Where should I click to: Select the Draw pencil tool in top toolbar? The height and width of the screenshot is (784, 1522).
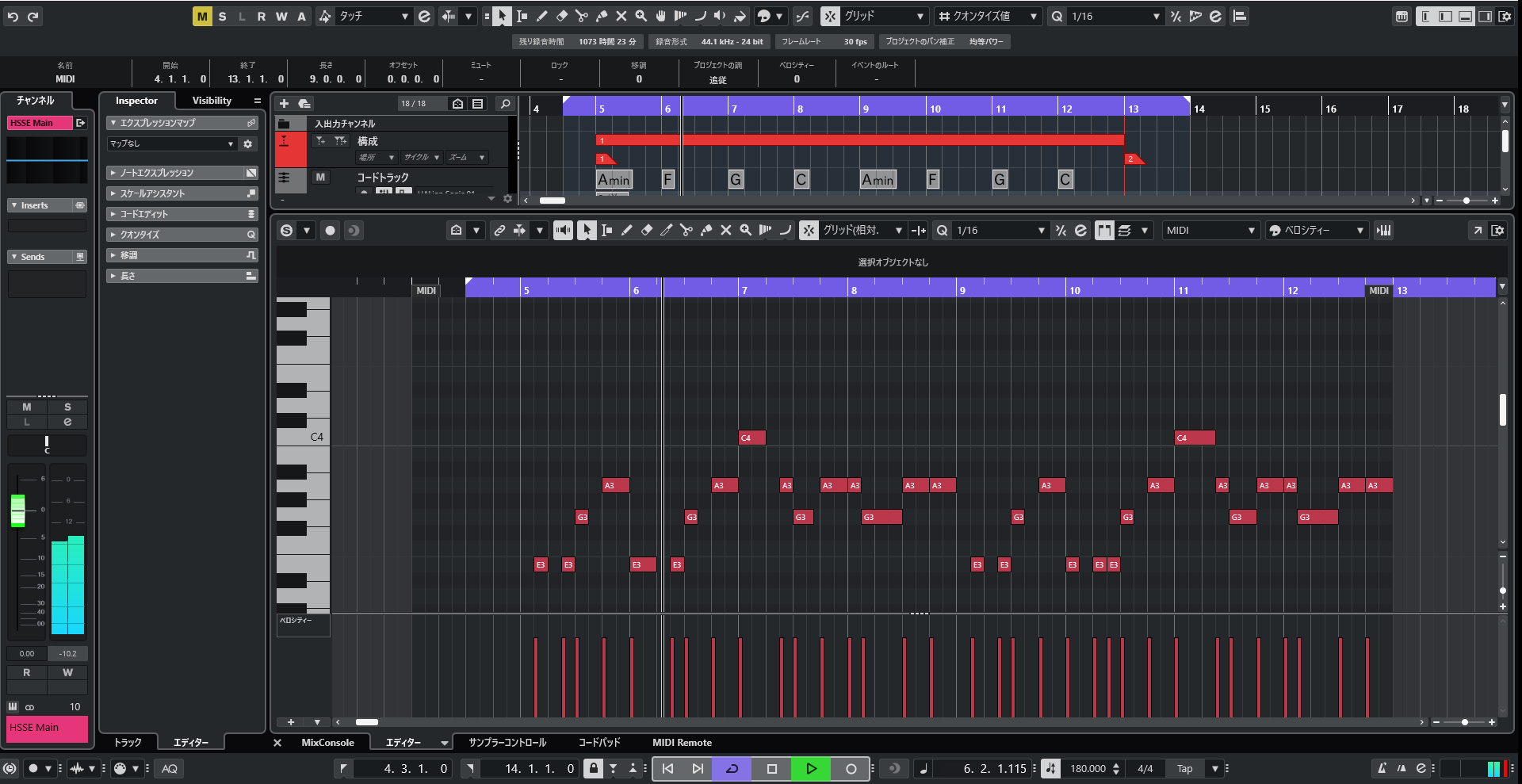(x=542, y=16)
